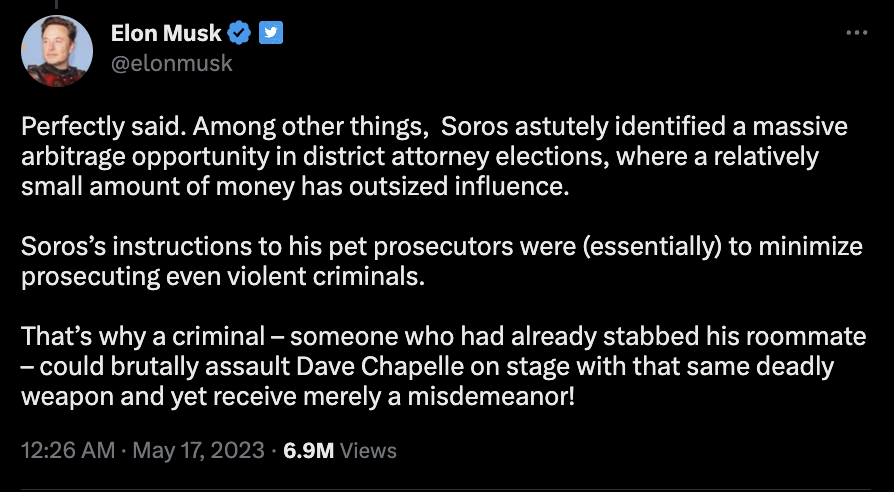This screenshot has width=894, height=492.
Task: Click the word "misdemeanor" in tweet
Action: pyautogui.click(x=524, y=393)
